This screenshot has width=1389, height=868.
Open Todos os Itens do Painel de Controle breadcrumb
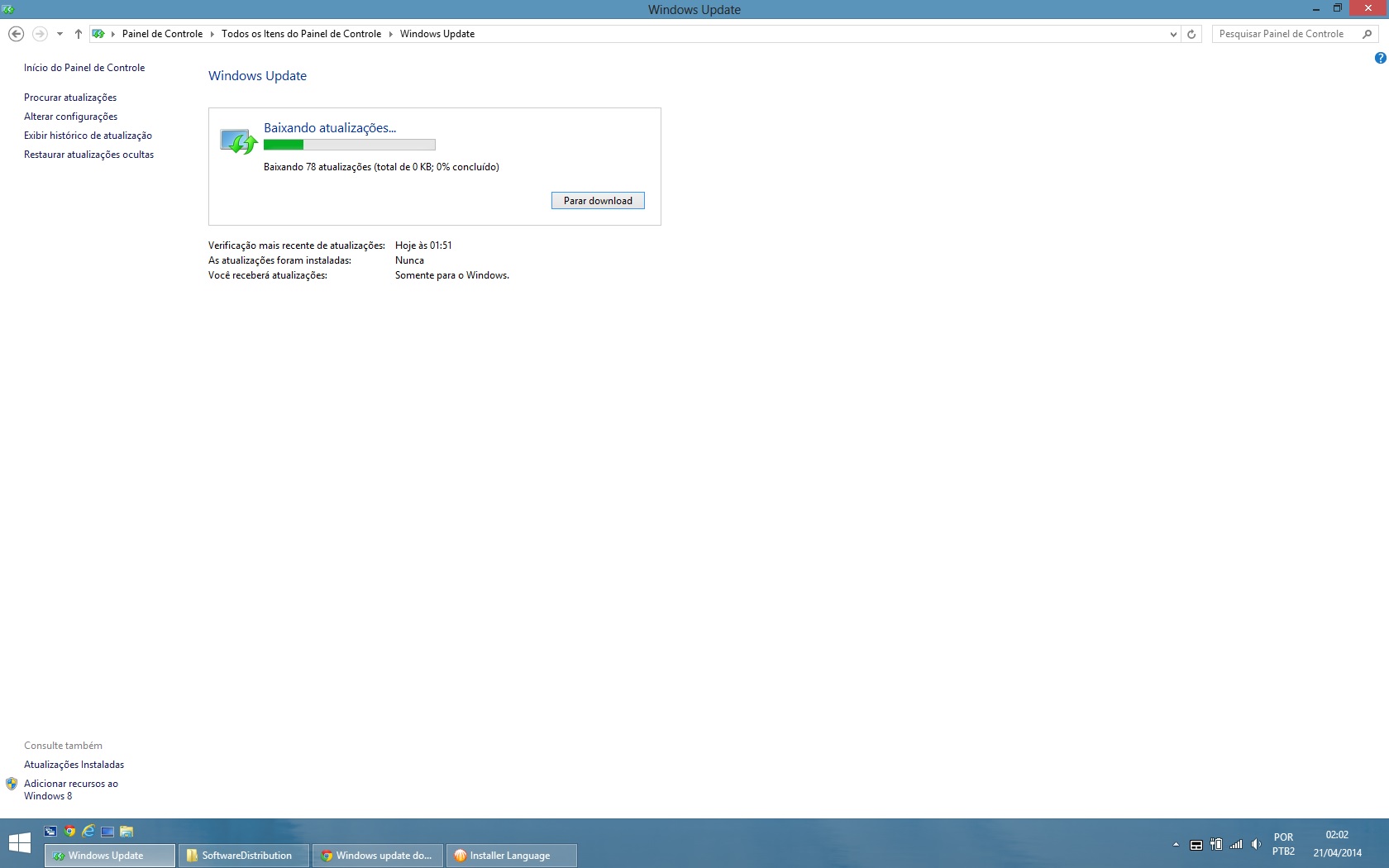[x=302, y=34]
